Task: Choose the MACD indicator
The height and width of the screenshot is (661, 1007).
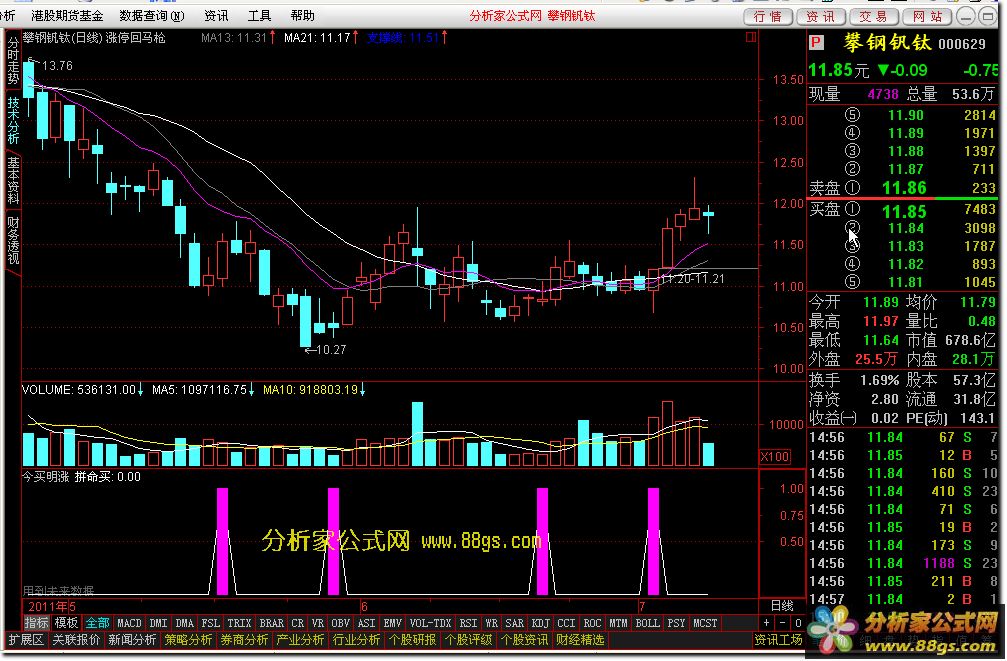Action: pyautogui.click(x=129, y=622)
